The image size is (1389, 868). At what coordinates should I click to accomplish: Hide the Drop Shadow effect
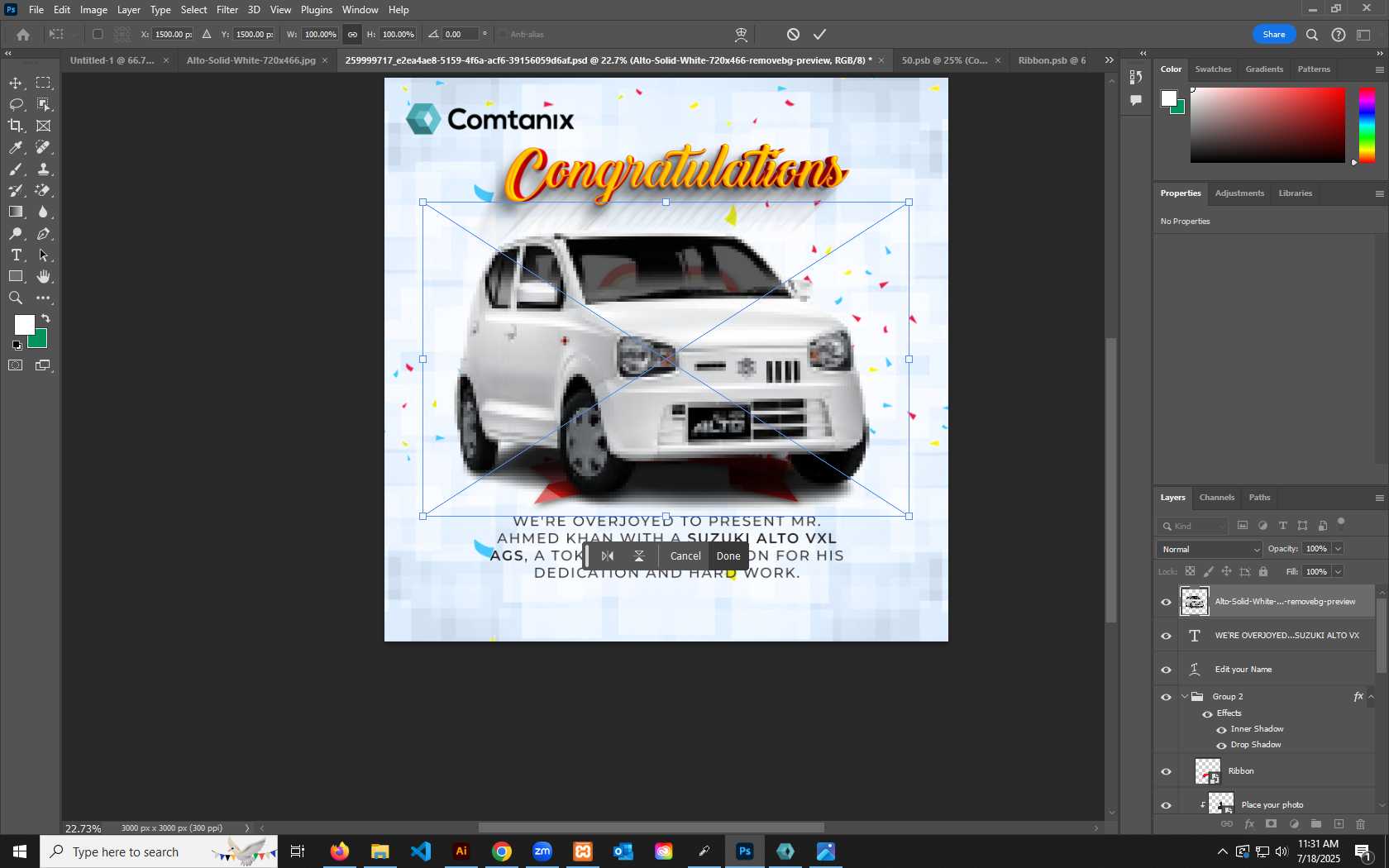pos(1221,746)
